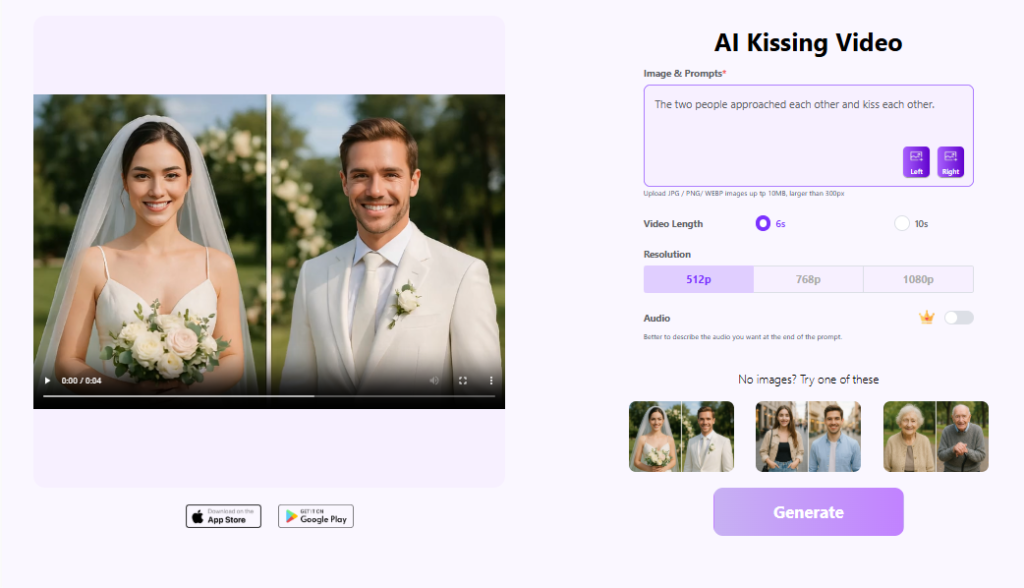This screenshot has width=1024, height=588.
Task: Mute the video volume icon
Action: pos(435,381)
